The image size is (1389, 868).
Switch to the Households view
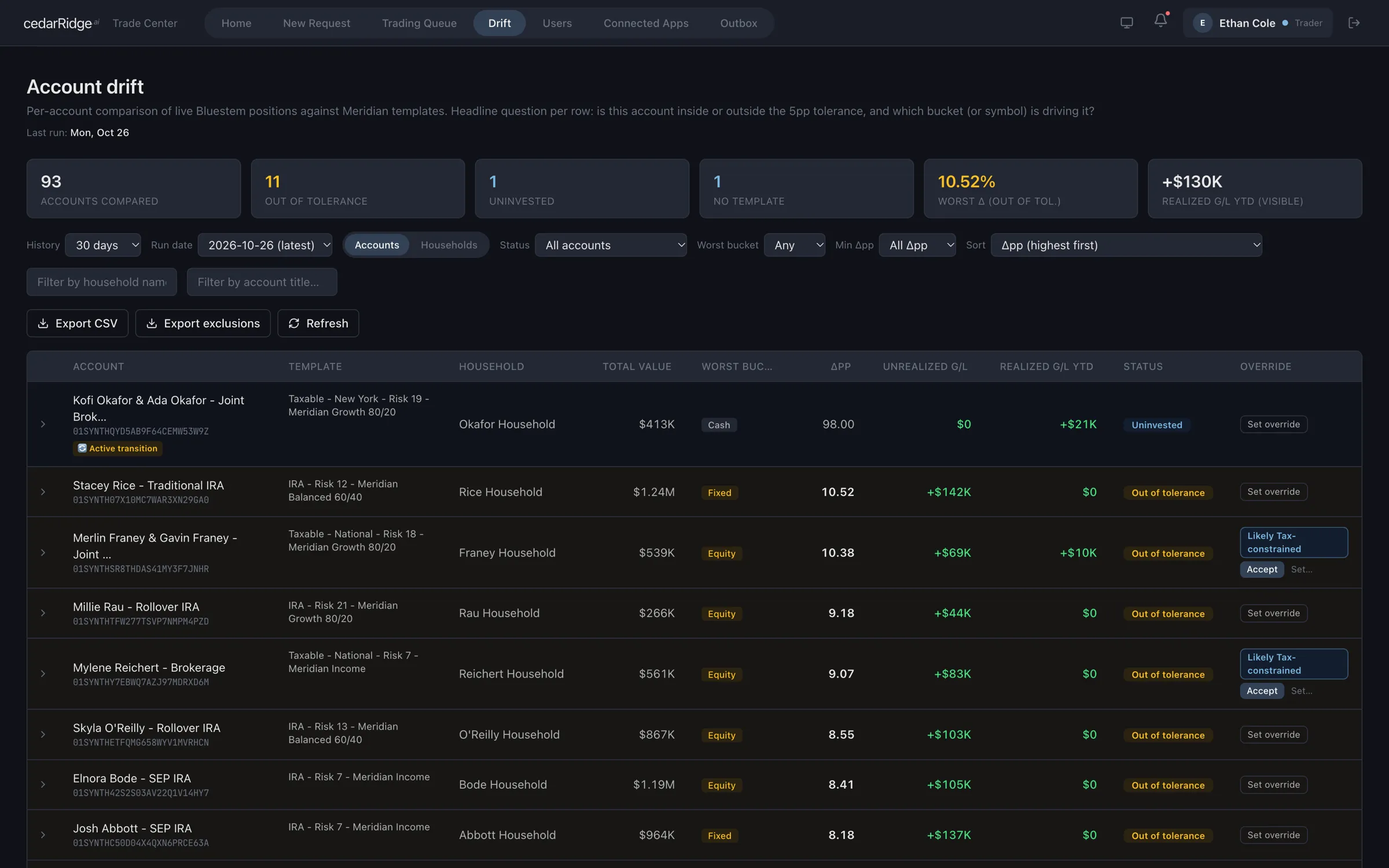(449, 245)
